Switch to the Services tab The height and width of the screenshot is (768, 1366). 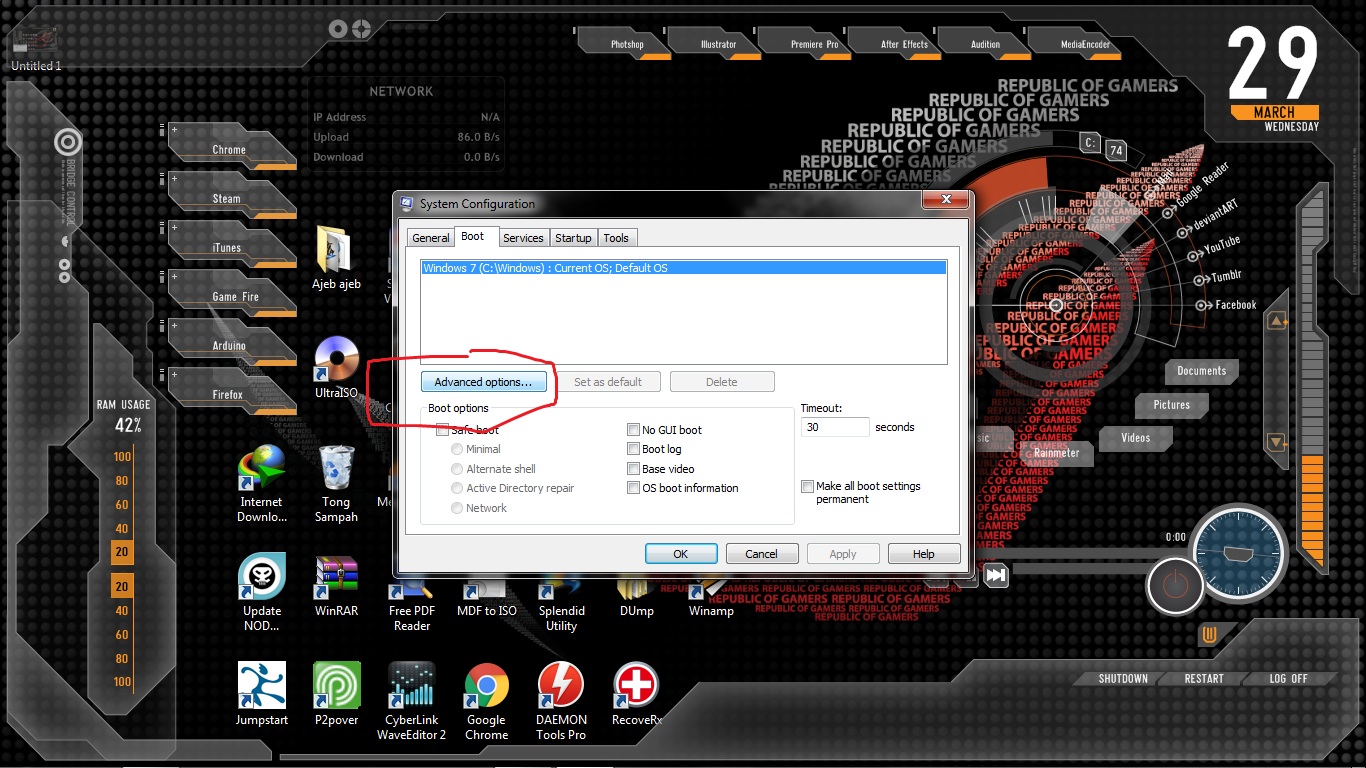coord(523,238)
